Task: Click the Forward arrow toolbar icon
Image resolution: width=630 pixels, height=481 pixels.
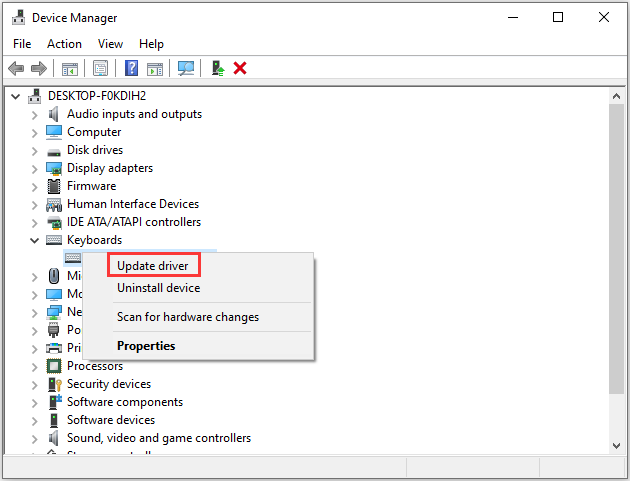Action: coord(39,68)
